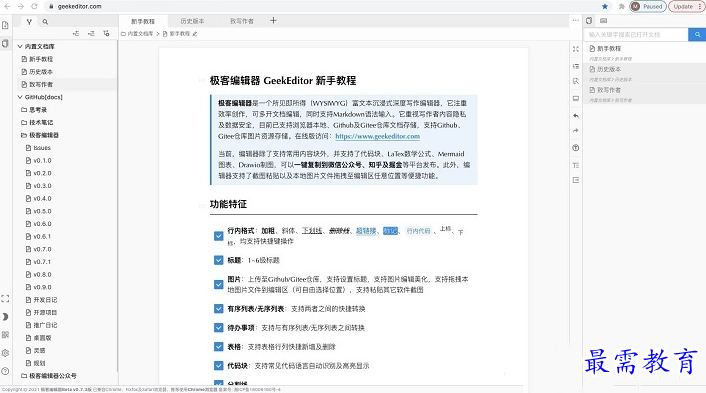
Task: Toggle the outline list icon in right toolbar
Action: pos(575,66)
